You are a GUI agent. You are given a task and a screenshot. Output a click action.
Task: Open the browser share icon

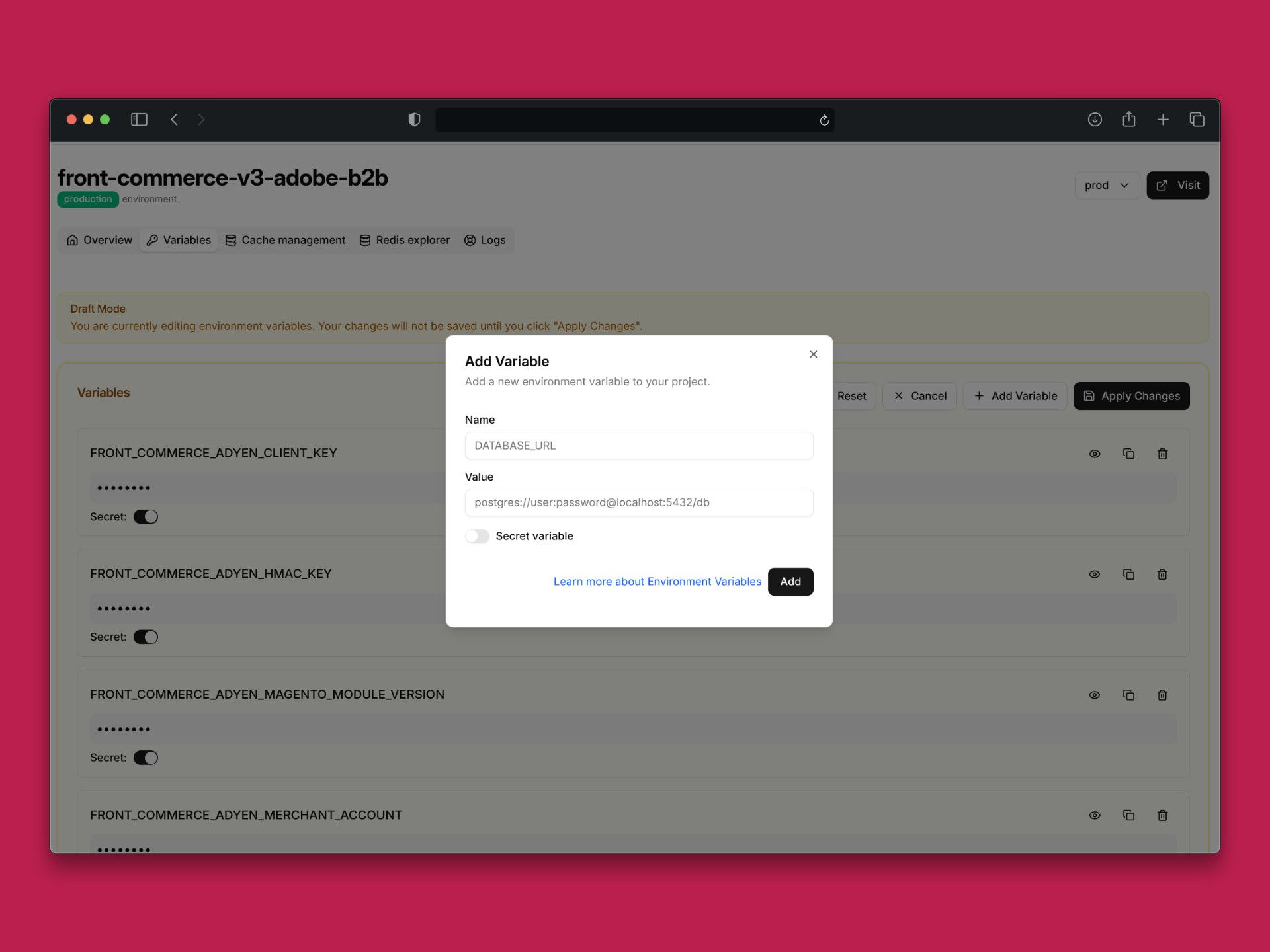(x=1129, y=119)
